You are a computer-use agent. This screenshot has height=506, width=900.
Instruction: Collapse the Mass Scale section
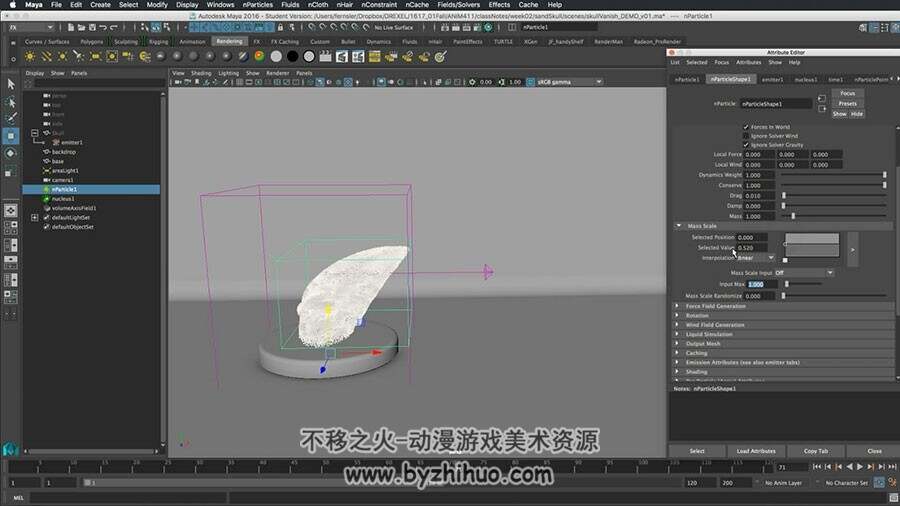pos(679,225)
